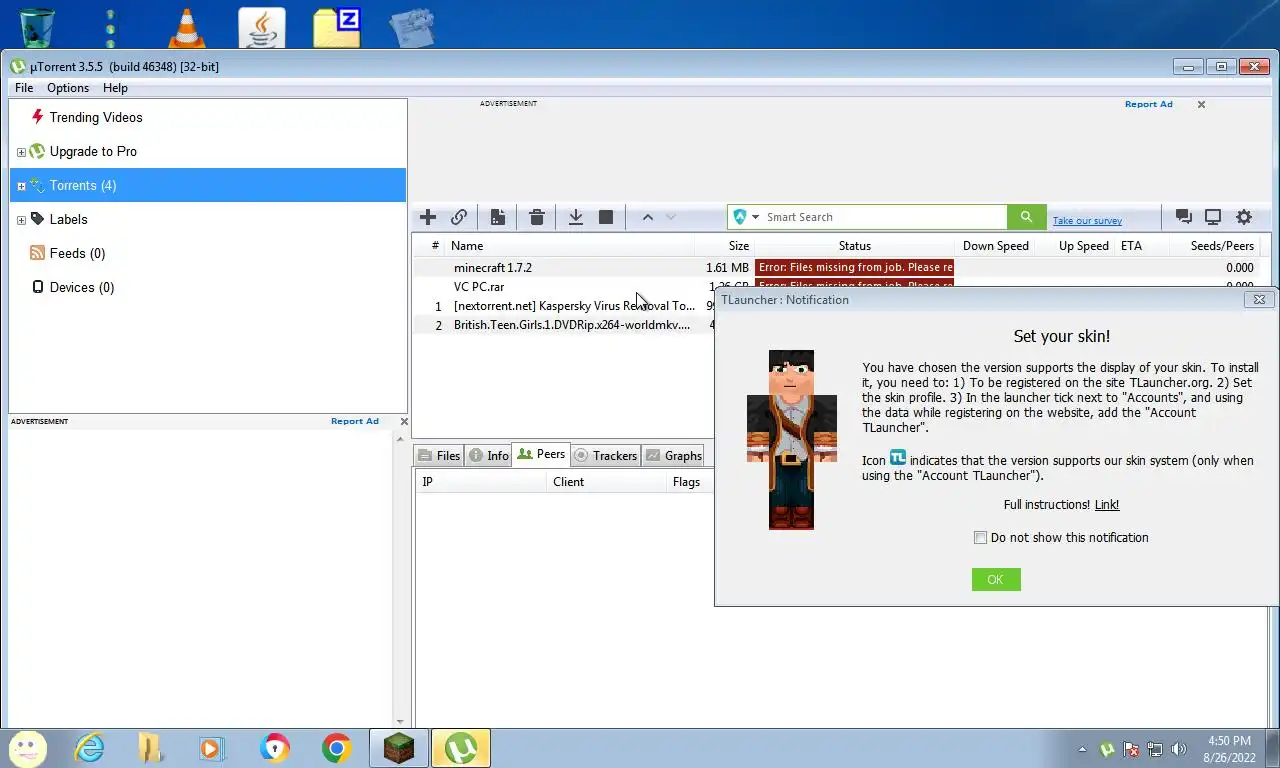Sort peers by IP column header
The height and width of the screenshot is (768, 1280).
coord(482,482)
